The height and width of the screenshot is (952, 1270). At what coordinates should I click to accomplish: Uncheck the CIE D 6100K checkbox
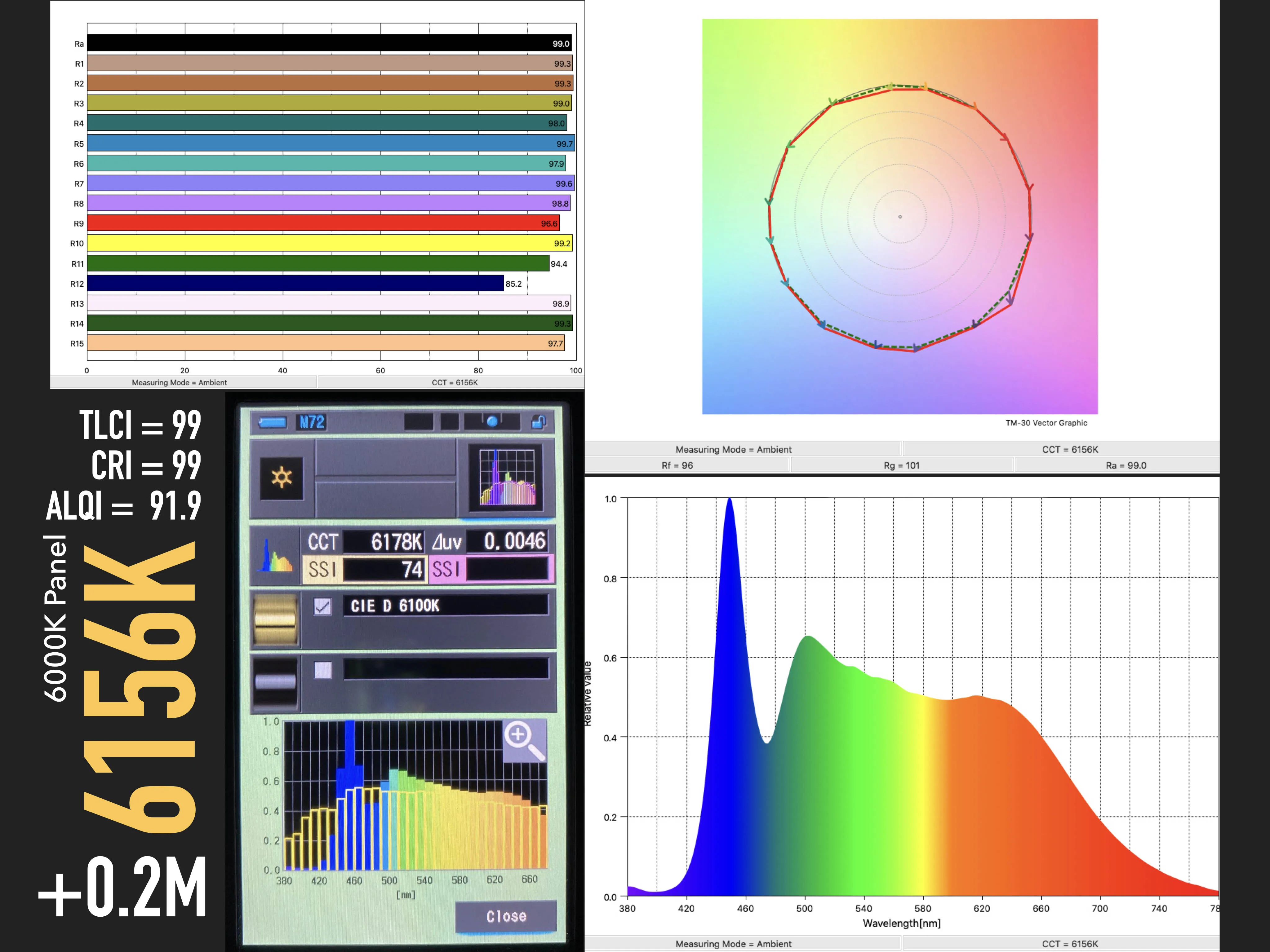(x=323, y=606)
